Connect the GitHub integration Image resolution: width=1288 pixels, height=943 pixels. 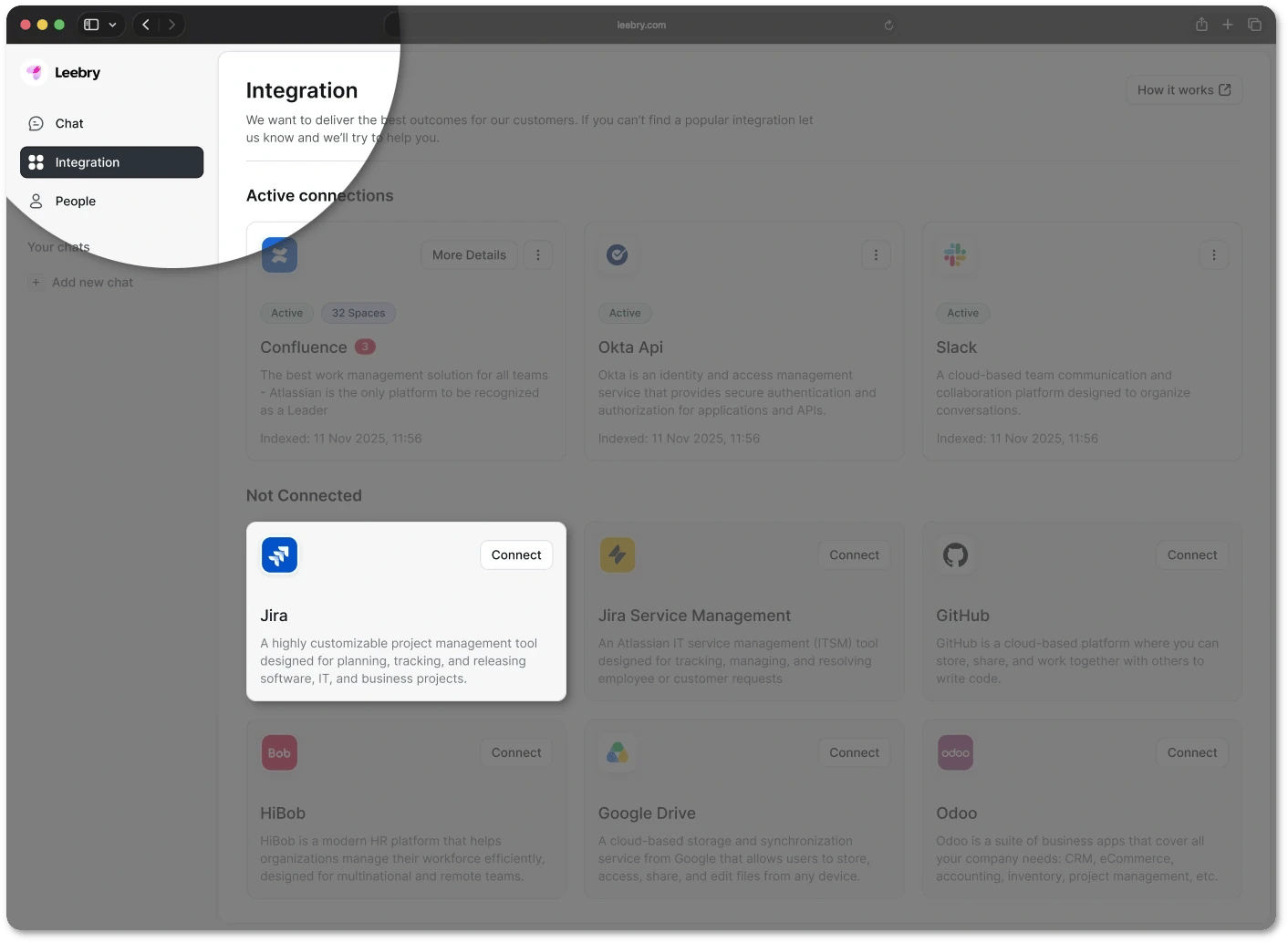(x=1192, y=554)
